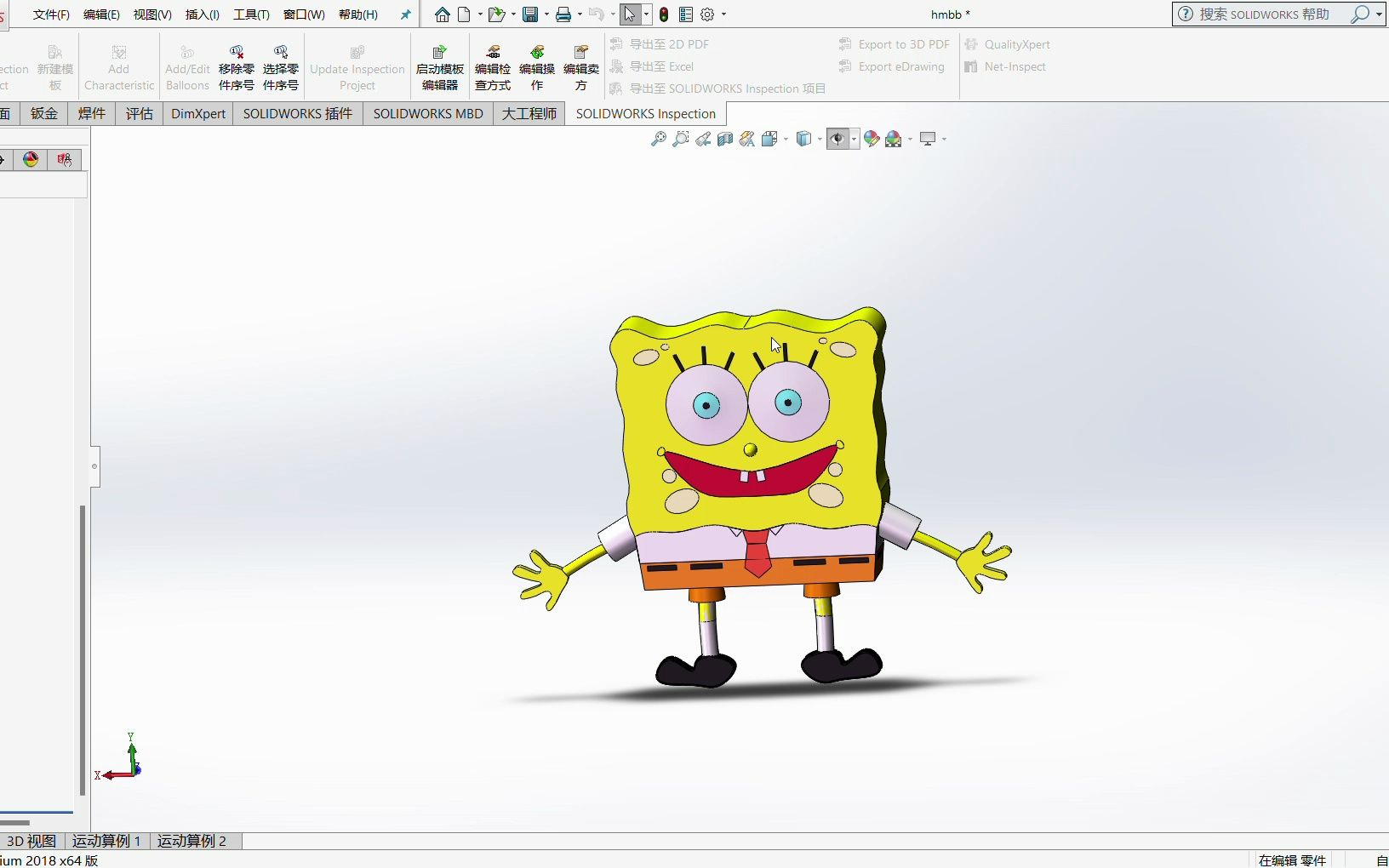This screenshot has width=1389, height=868.
Task: Save the document with the floppy disk icon
Action: pos(530,14)
